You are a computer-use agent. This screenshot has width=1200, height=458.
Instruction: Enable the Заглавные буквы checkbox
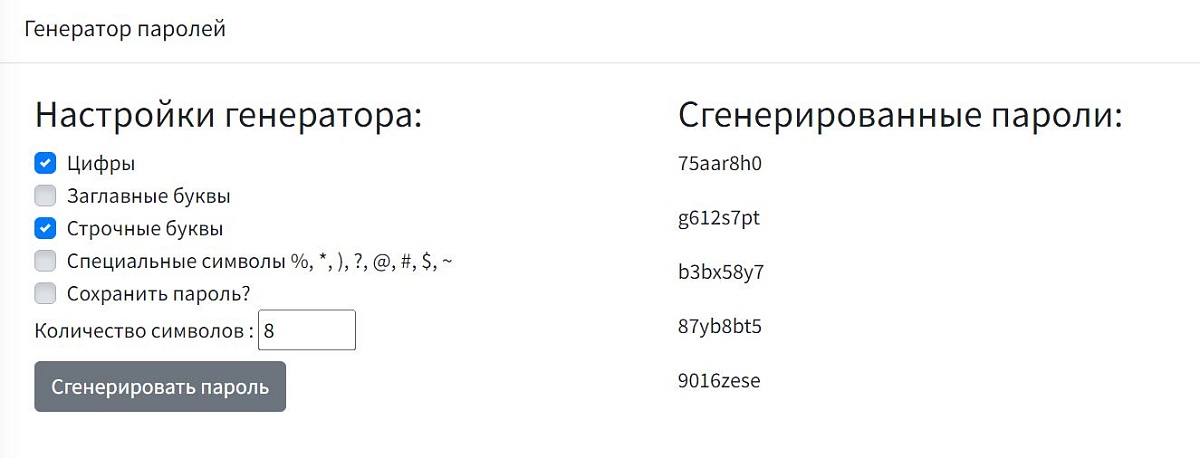pos(45,196)
